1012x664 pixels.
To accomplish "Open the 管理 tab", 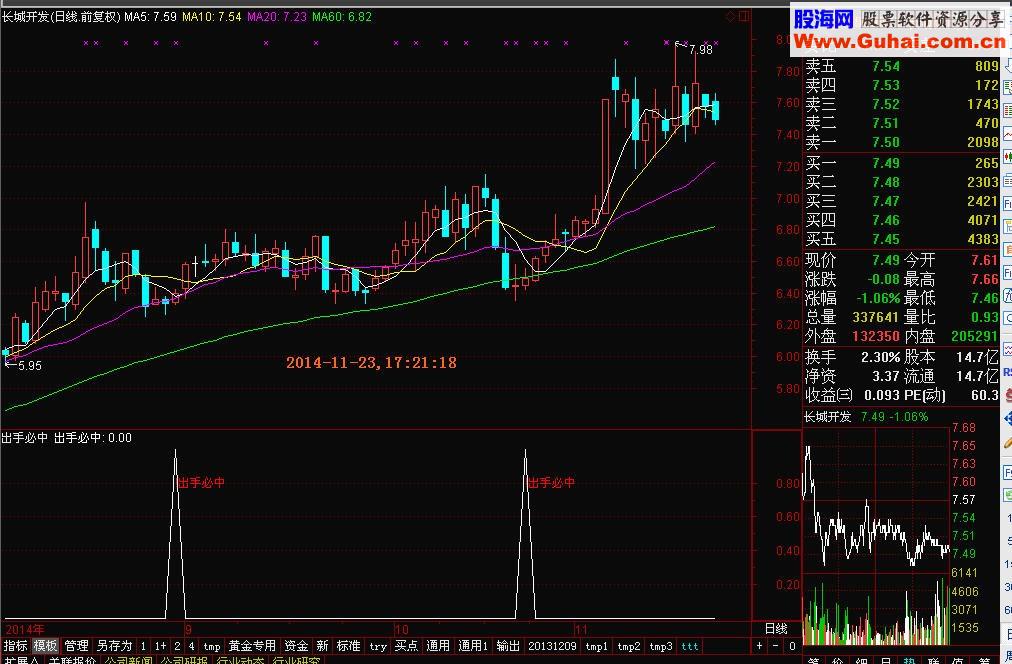I will coord(76,645).
